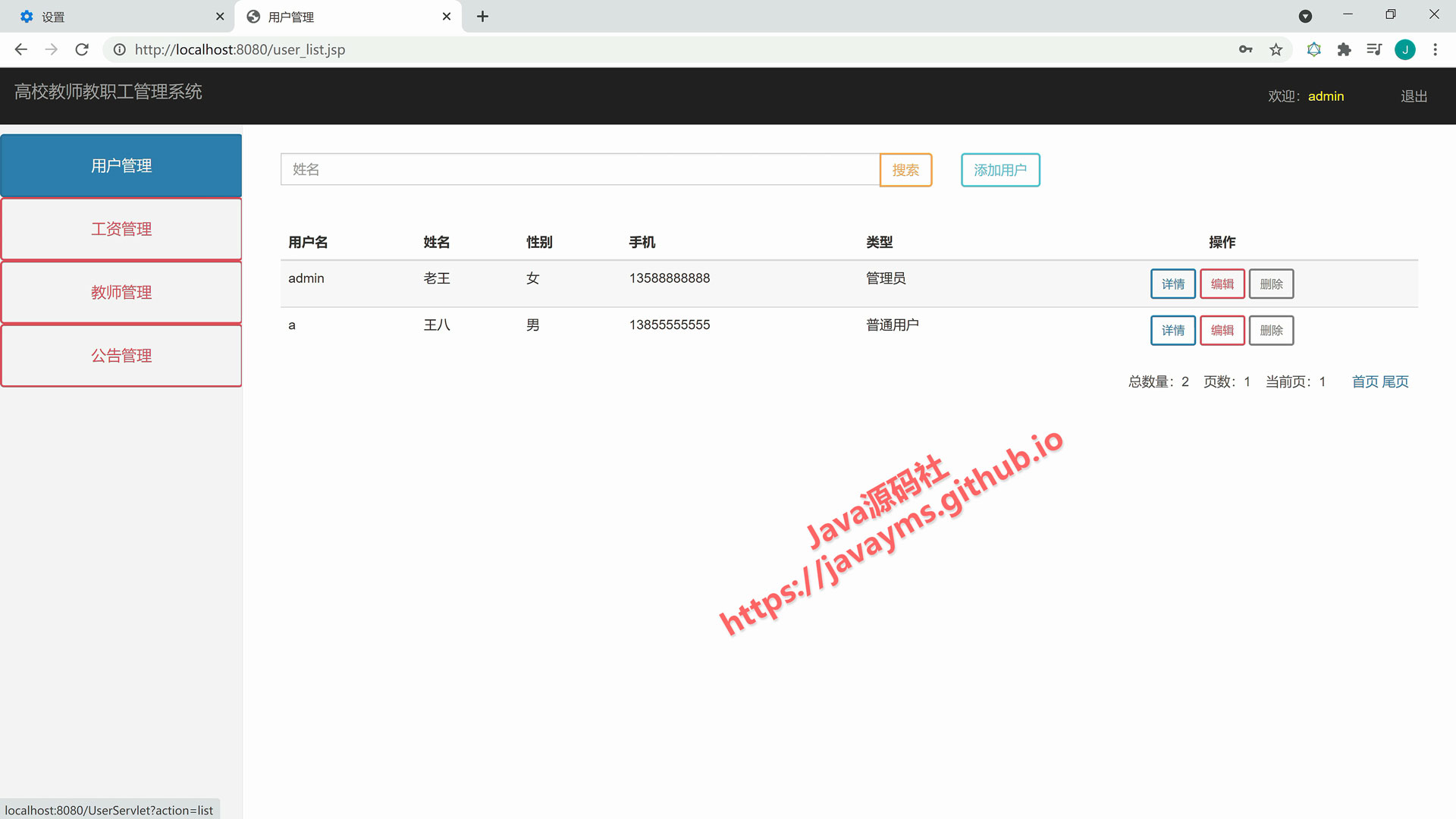The height and width of the screenshot is (819, 1456).
Task: Reload the current page
Action: [82, 49]
